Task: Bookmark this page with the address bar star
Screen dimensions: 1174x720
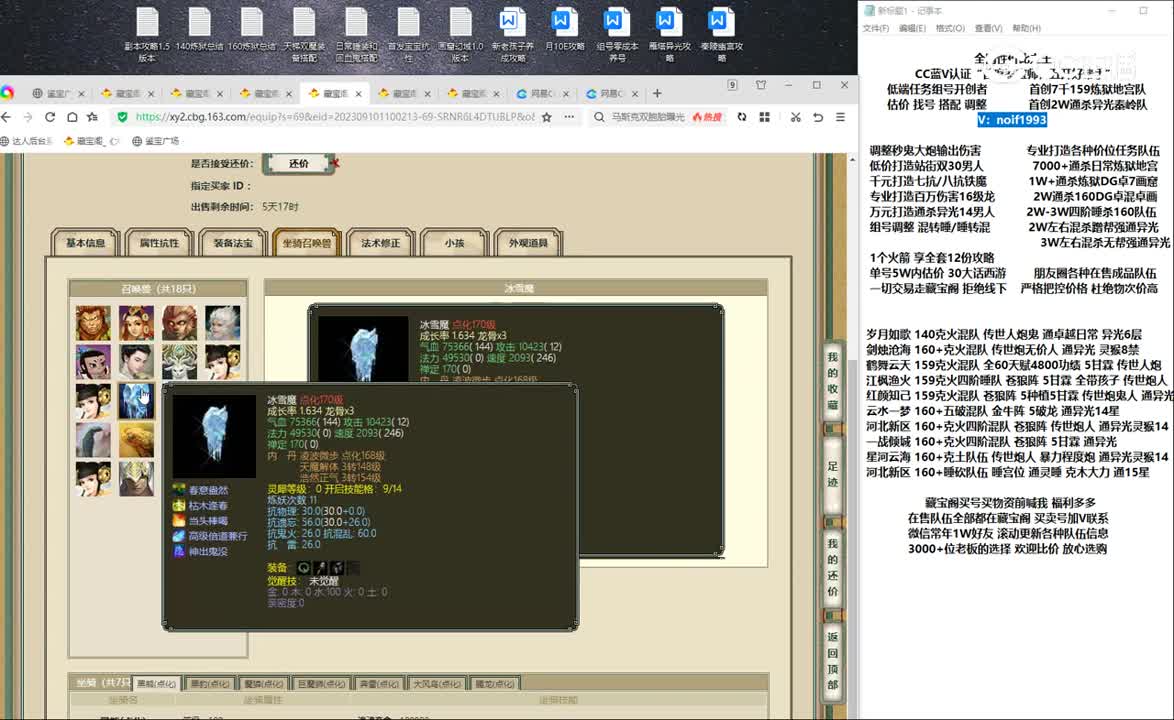Action: [x=547, y=117]
